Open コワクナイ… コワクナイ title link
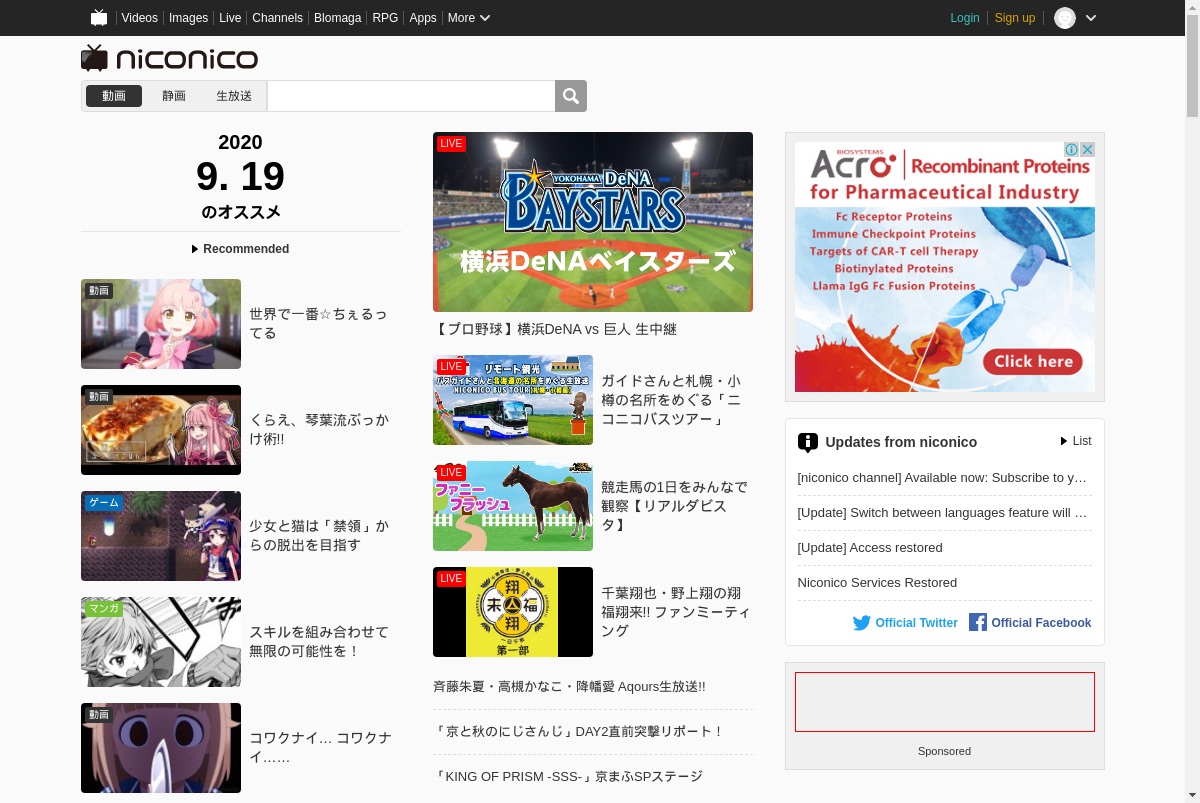The height and width of the screenshot is (803, 1200). coord(320,748)
